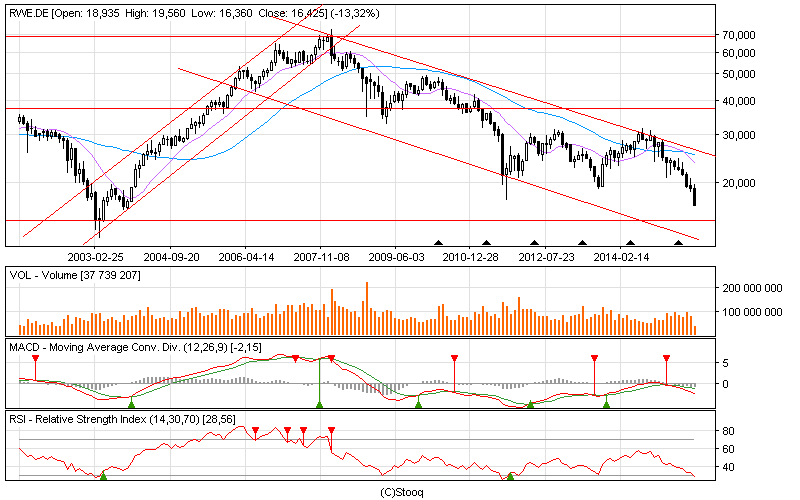Image resolution: width=800 pixels, height=500 pixels.
Task: Click the (-13,32%) change value in header
Action: tap(355, 13)
